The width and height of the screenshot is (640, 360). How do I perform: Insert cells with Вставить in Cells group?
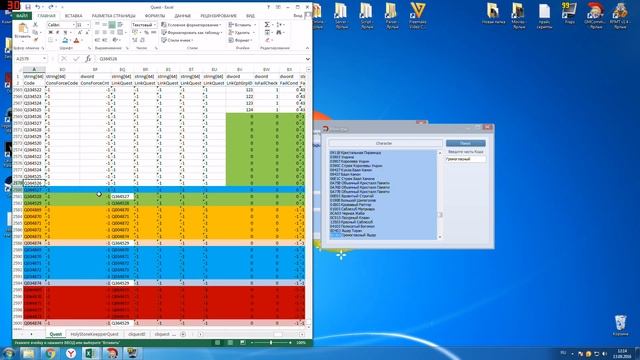tap(242, 25)
